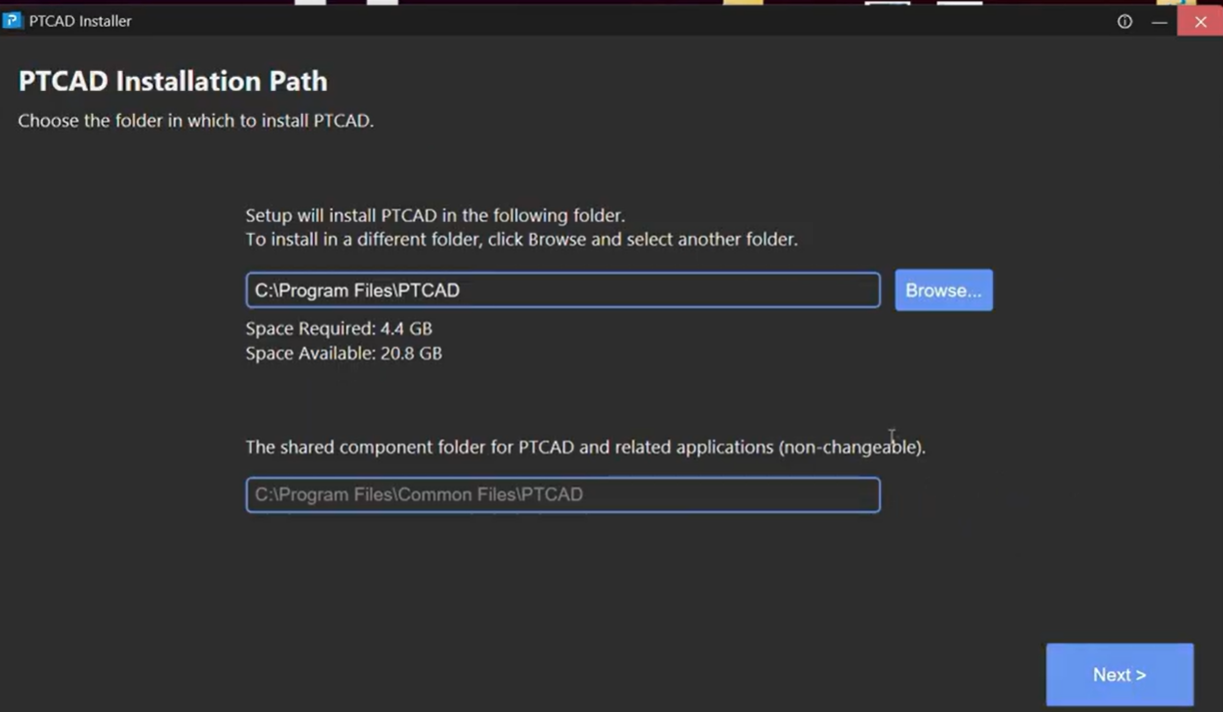Click the PTCAD logo icon in title bar

pos(12,20)
